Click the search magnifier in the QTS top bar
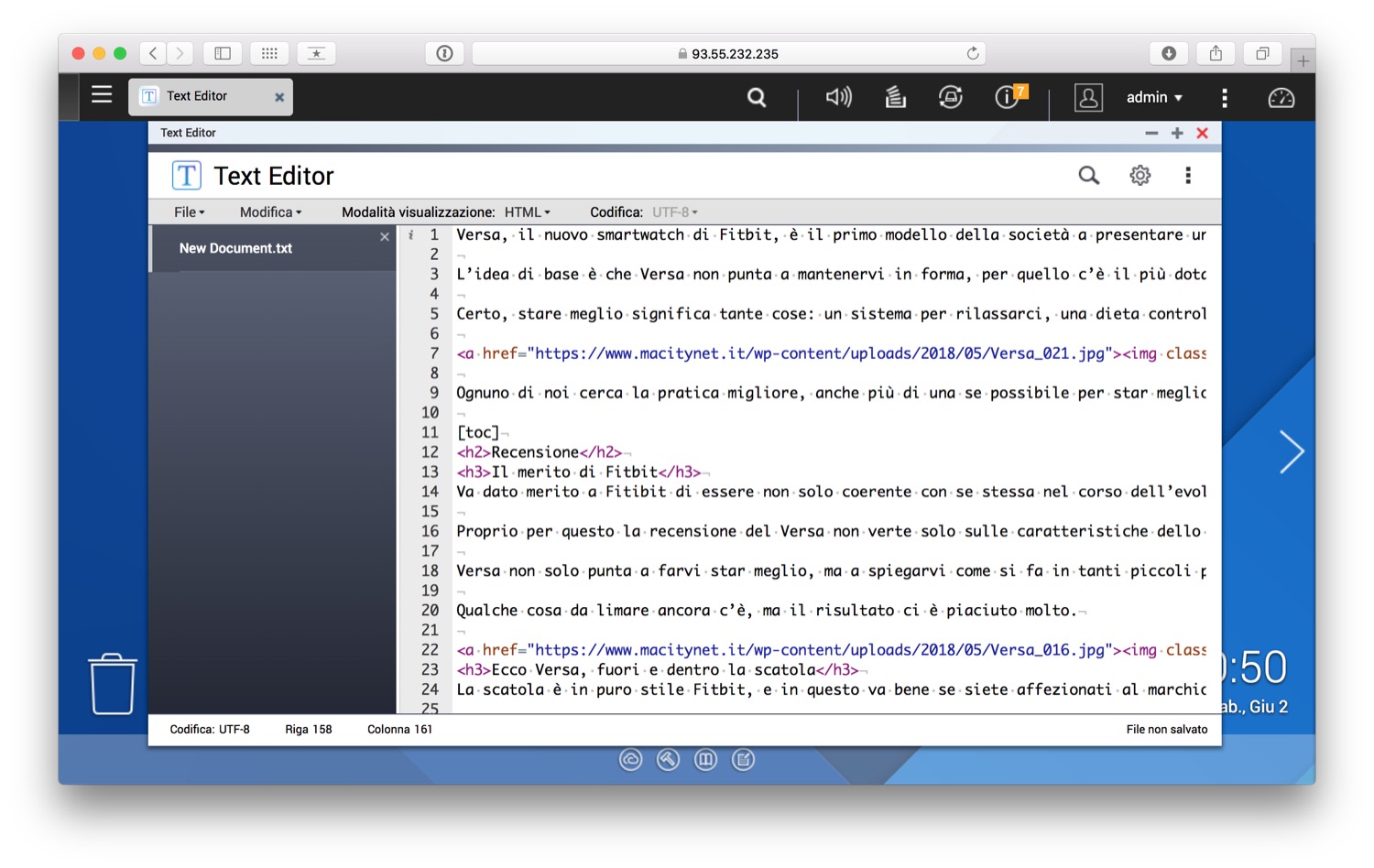Image resolution: width=1374 pixels, height=868 pixels. point(757,97)
